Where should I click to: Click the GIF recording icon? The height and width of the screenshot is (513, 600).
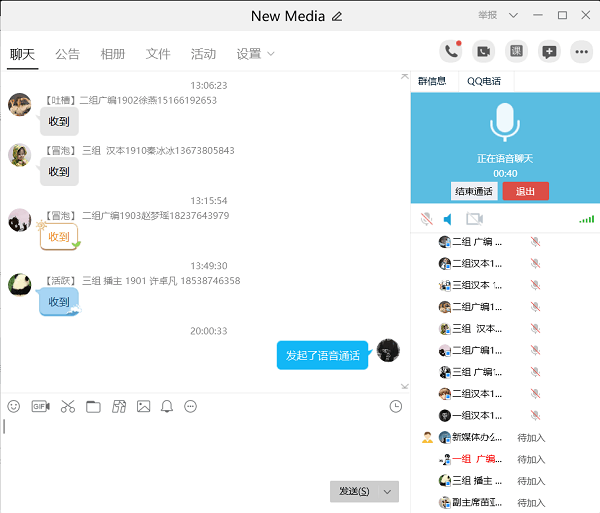click(x=40, y=406)
